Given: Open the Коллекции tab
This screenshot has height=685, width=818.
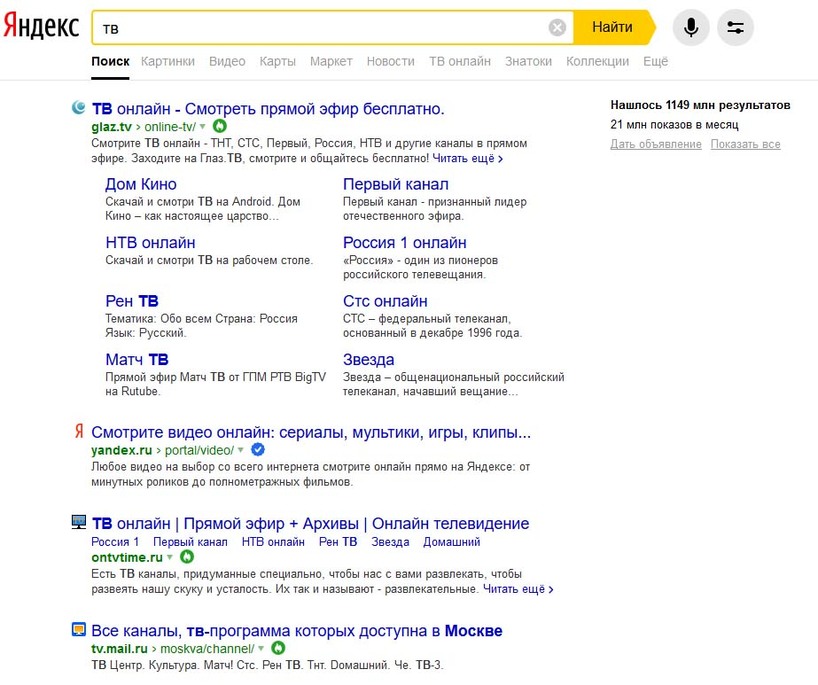Looking at the screenshot, I should 597,62.
